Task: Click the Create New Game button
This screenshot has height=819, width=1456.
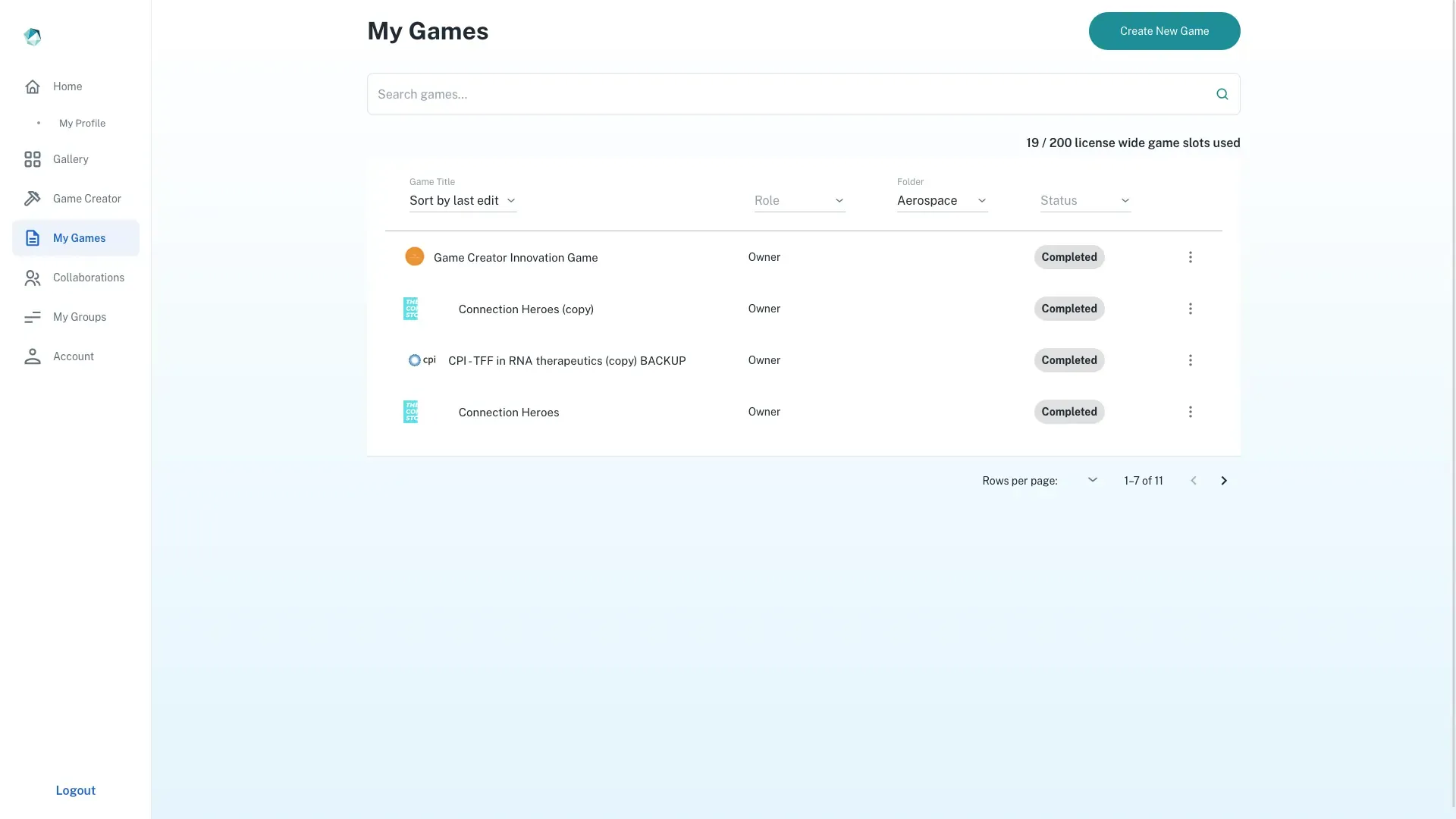Action: (1164, 31)
